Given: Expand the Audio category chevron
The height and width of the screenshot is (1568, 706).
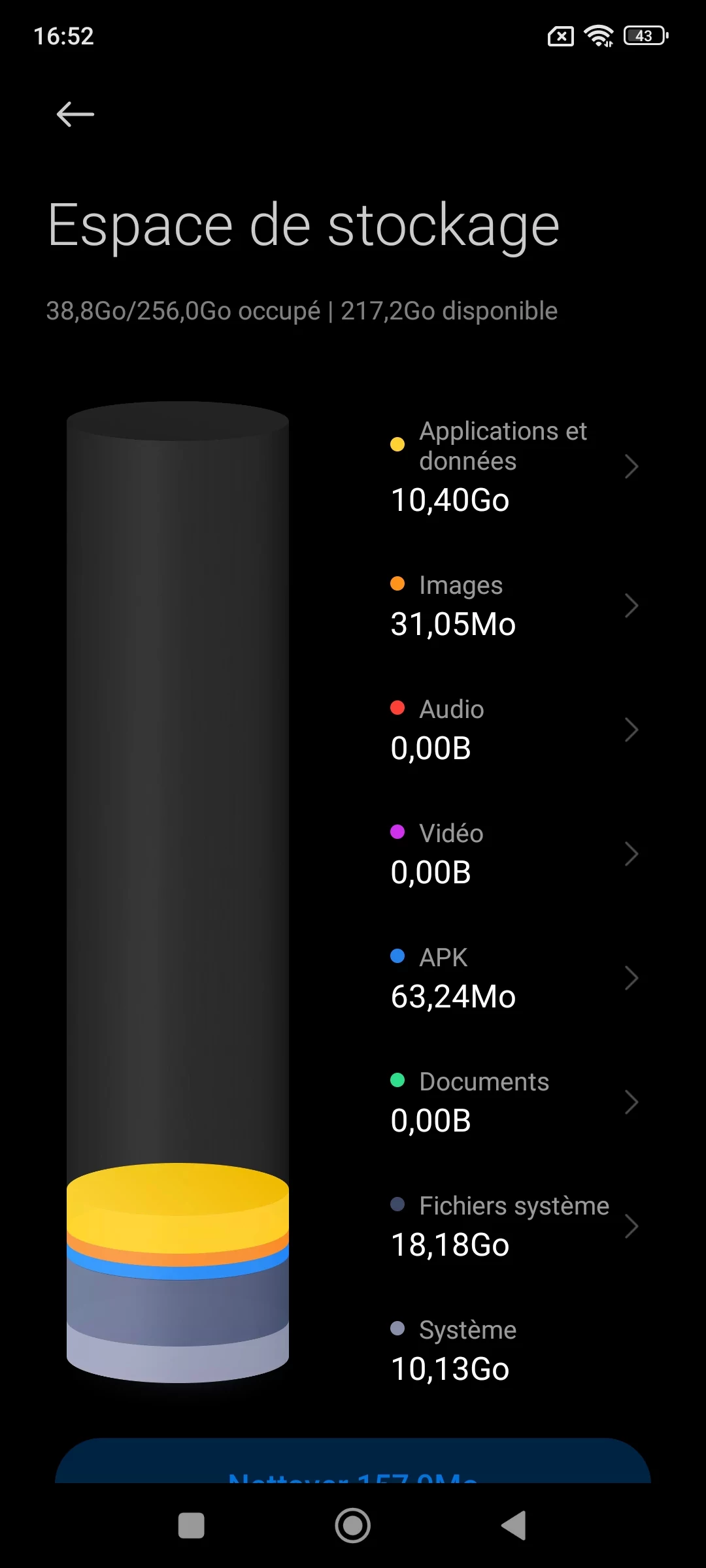Looking at the screenshot, I should 631,730.
